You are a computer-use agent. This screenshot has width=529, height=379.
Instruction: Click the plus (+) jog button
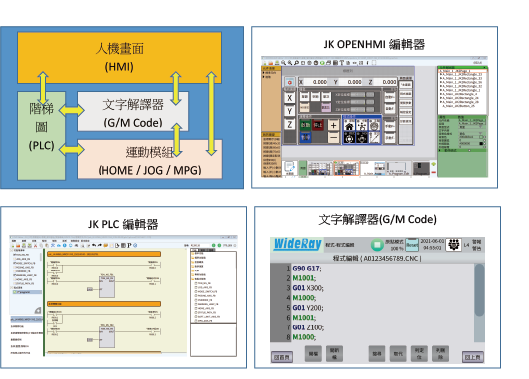coord(333,125)
